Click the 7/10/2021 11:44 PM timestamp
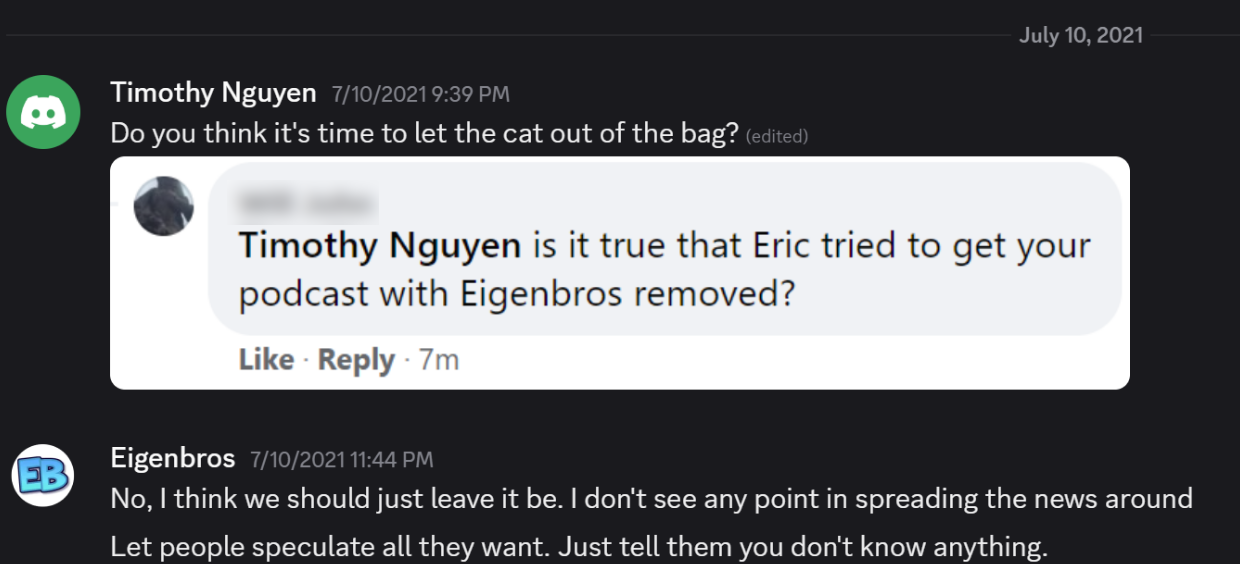 coord(341,460)
